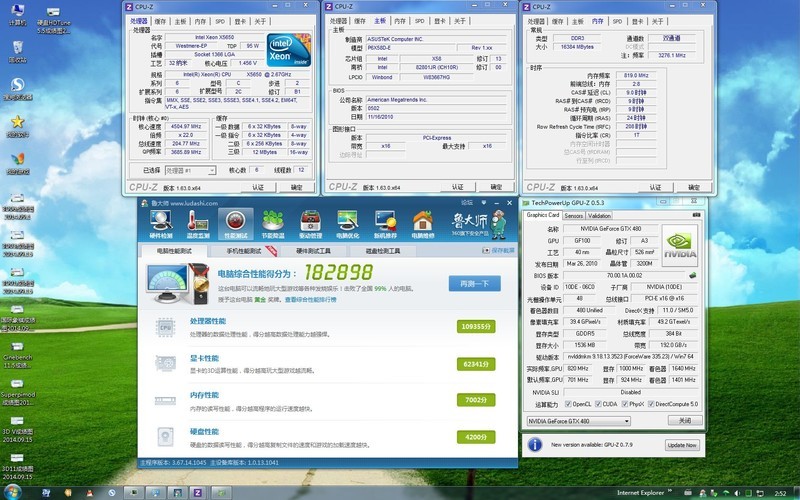Click 认证 button in processor CPU-Z window
Viewport: 800px width, 500px height.
[x=258, y=187]
